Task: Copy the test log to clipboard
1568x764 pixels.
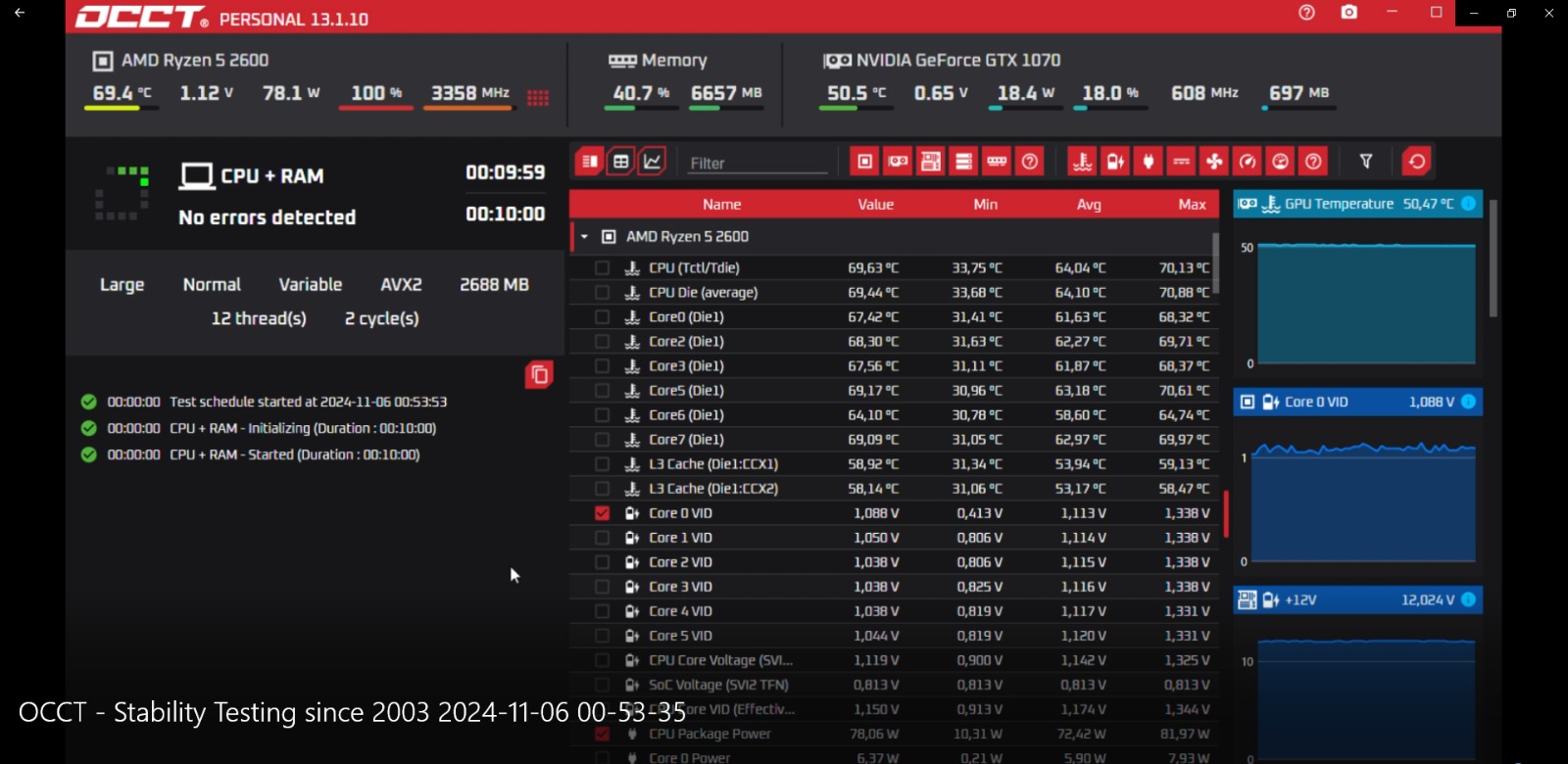Action: 539,374
